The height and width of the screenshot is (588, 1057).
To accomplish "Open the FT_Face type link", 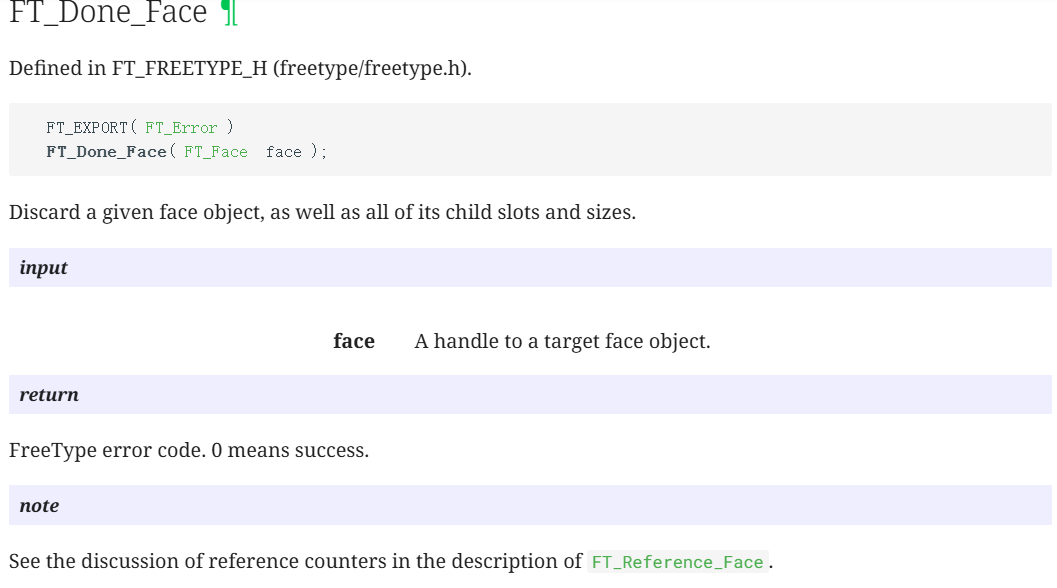I will point(216,152).
